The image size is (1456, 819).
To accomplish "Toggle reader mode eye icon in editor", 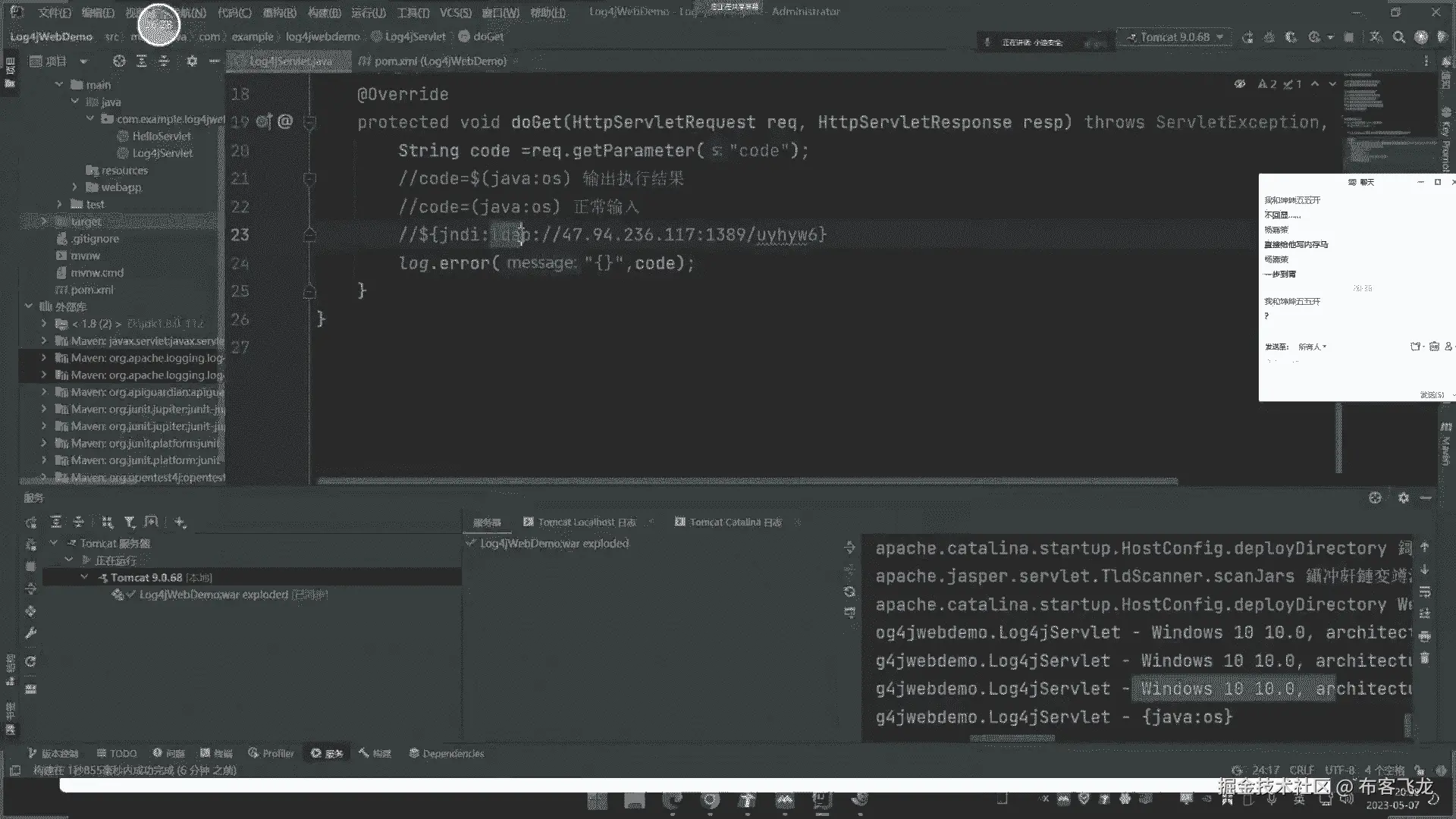I will 1239,84.
